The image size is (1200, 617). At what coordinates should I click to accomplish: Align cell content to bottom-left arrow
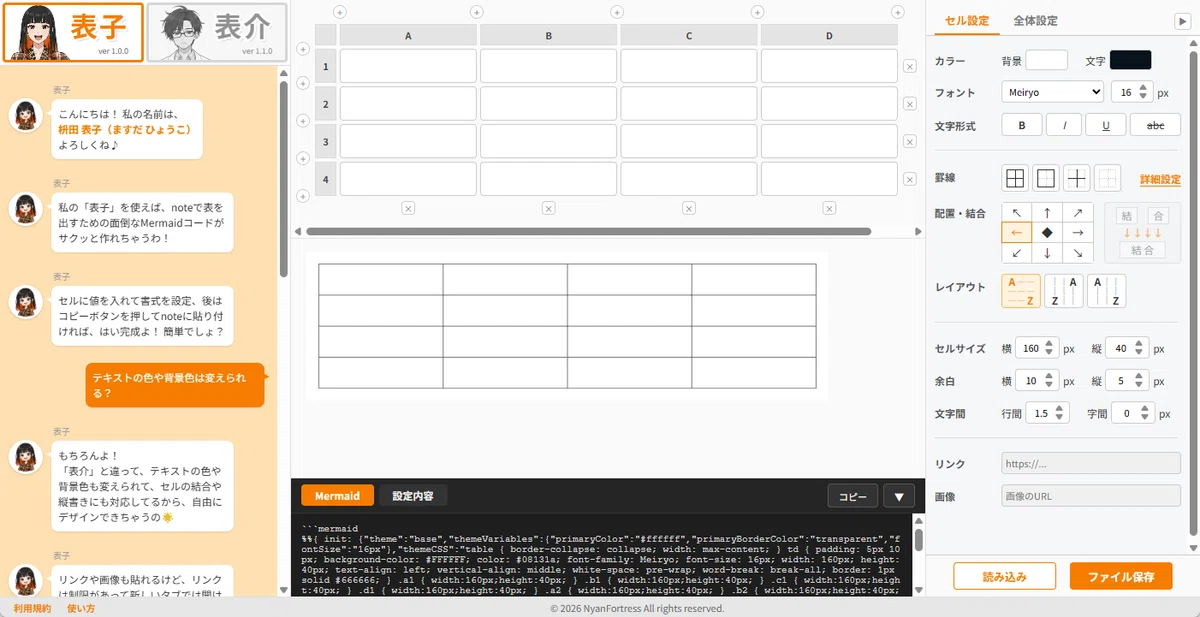click(1017, 253)
